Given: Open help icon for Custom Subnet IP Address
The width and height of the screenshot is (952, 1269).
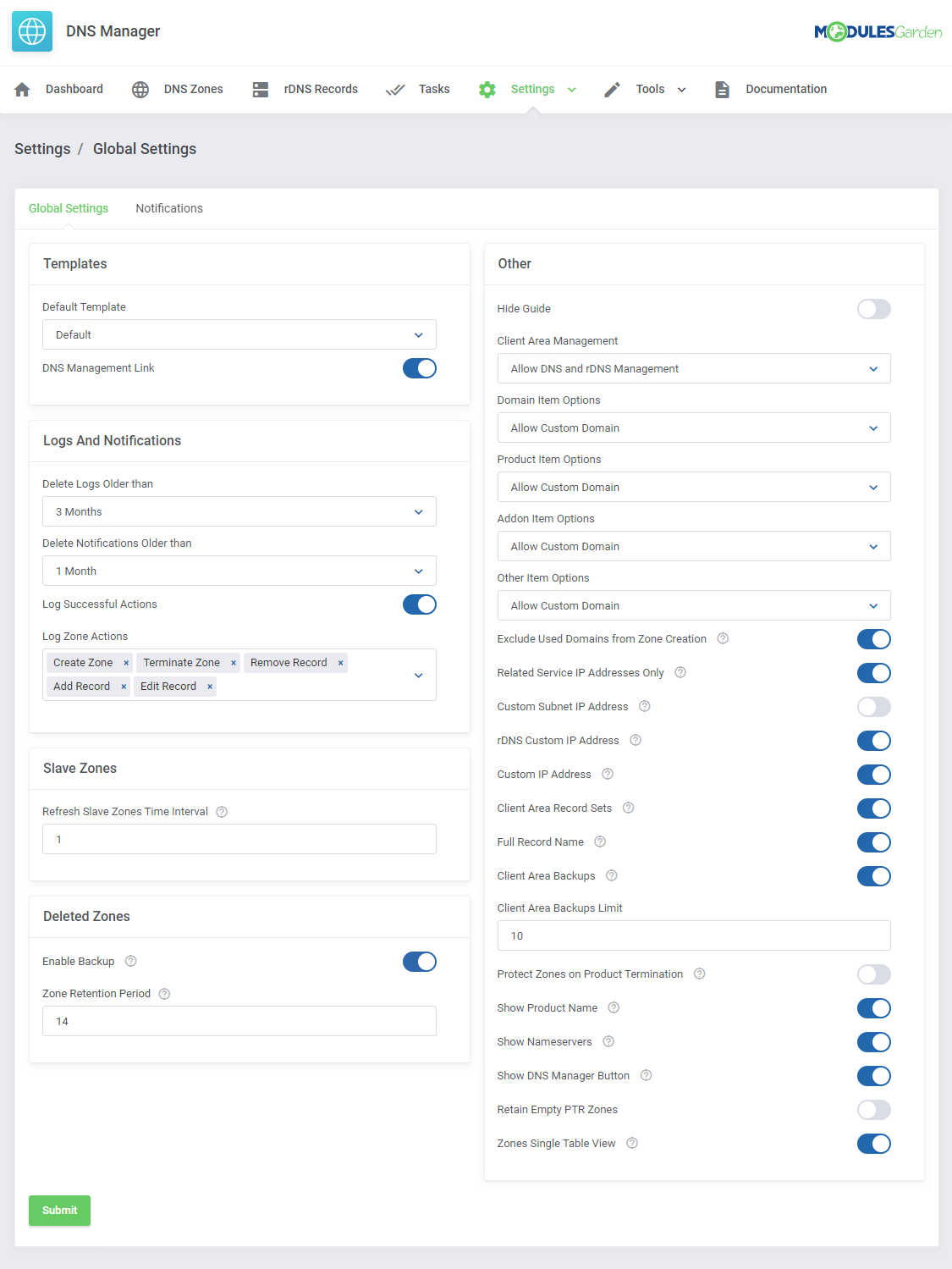Looking at the screenshot, I should point(645,707).
